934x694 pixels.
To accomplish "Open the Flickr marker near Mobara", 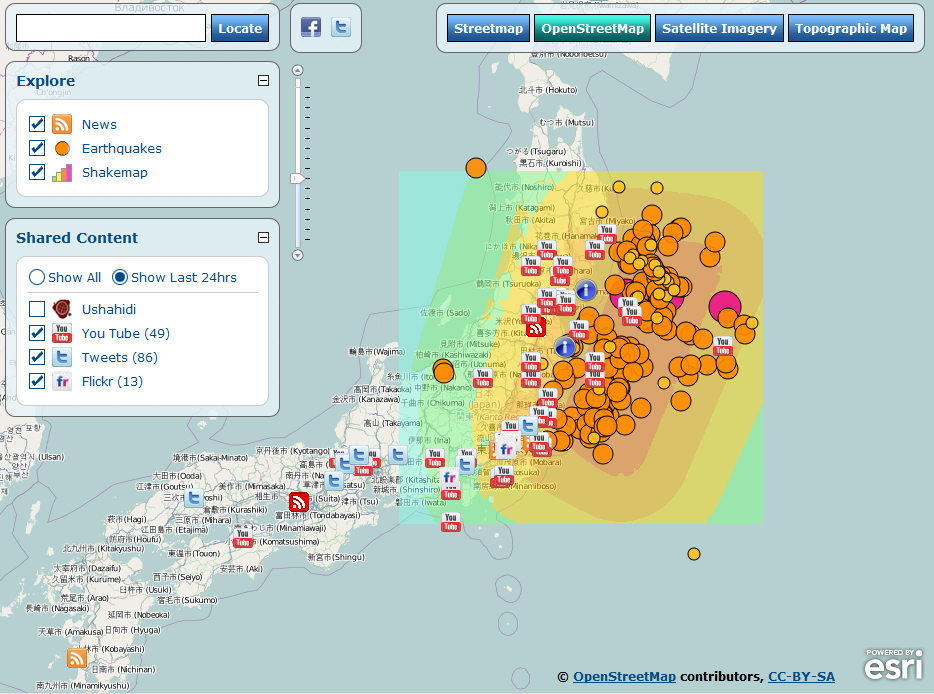I will tap(507, 449).
